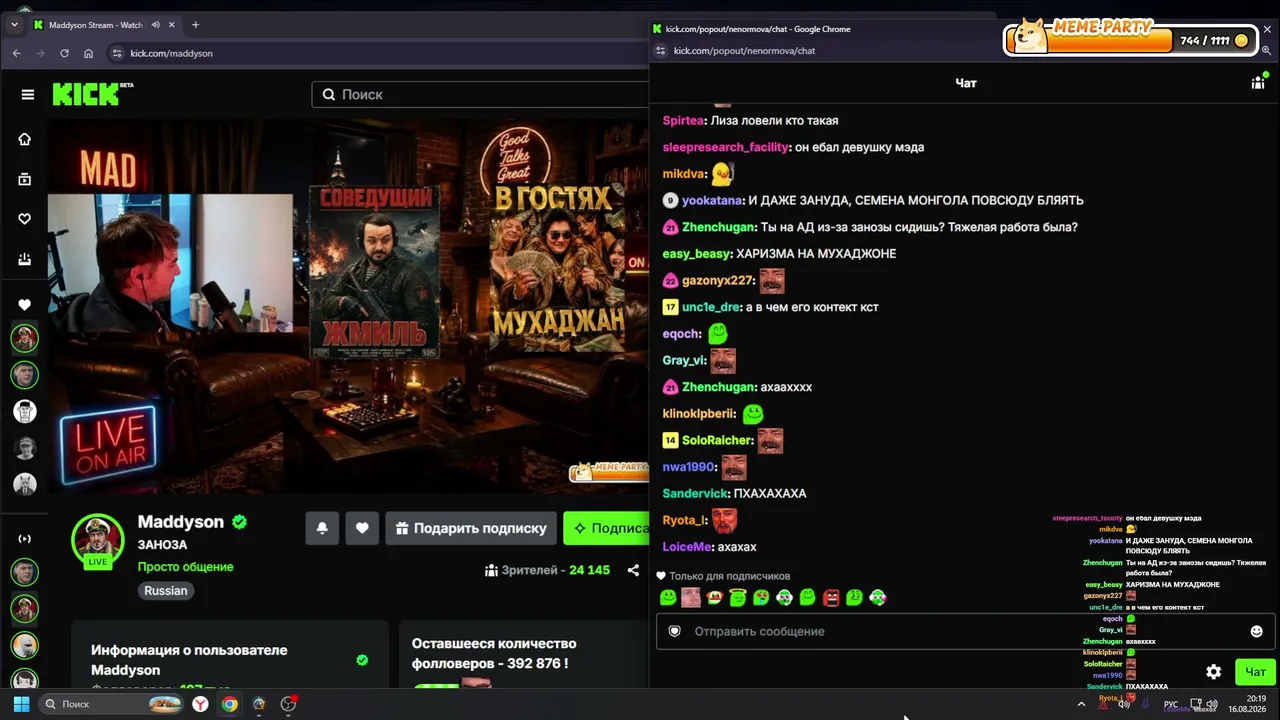This screenshot has width=1280, height=720.
Task: Click the Оставшееся количество фолловеров panel heading
Action: 494,653
